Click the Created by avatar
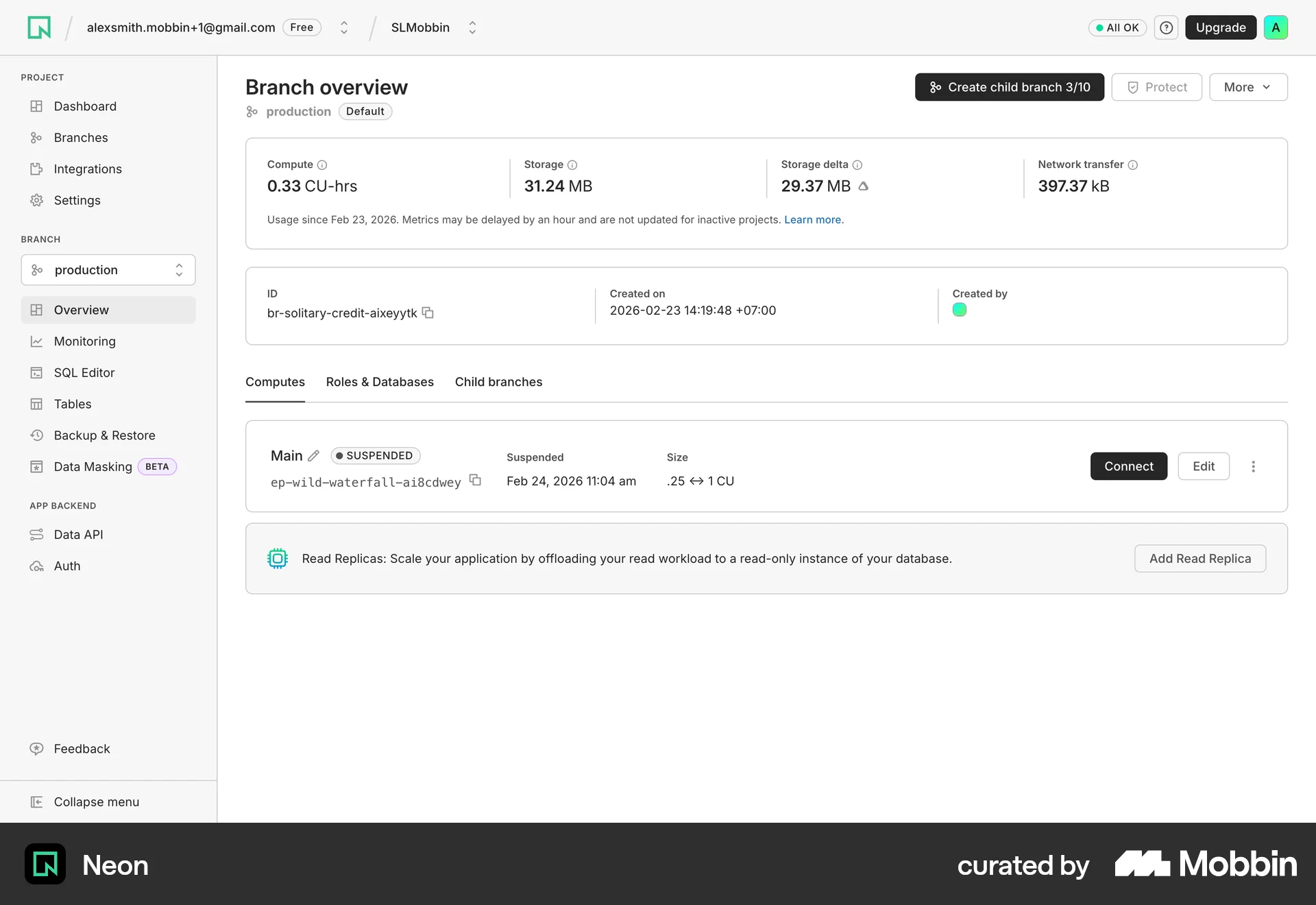Screen dimensions: 1316x905 (x=960, y=310)
